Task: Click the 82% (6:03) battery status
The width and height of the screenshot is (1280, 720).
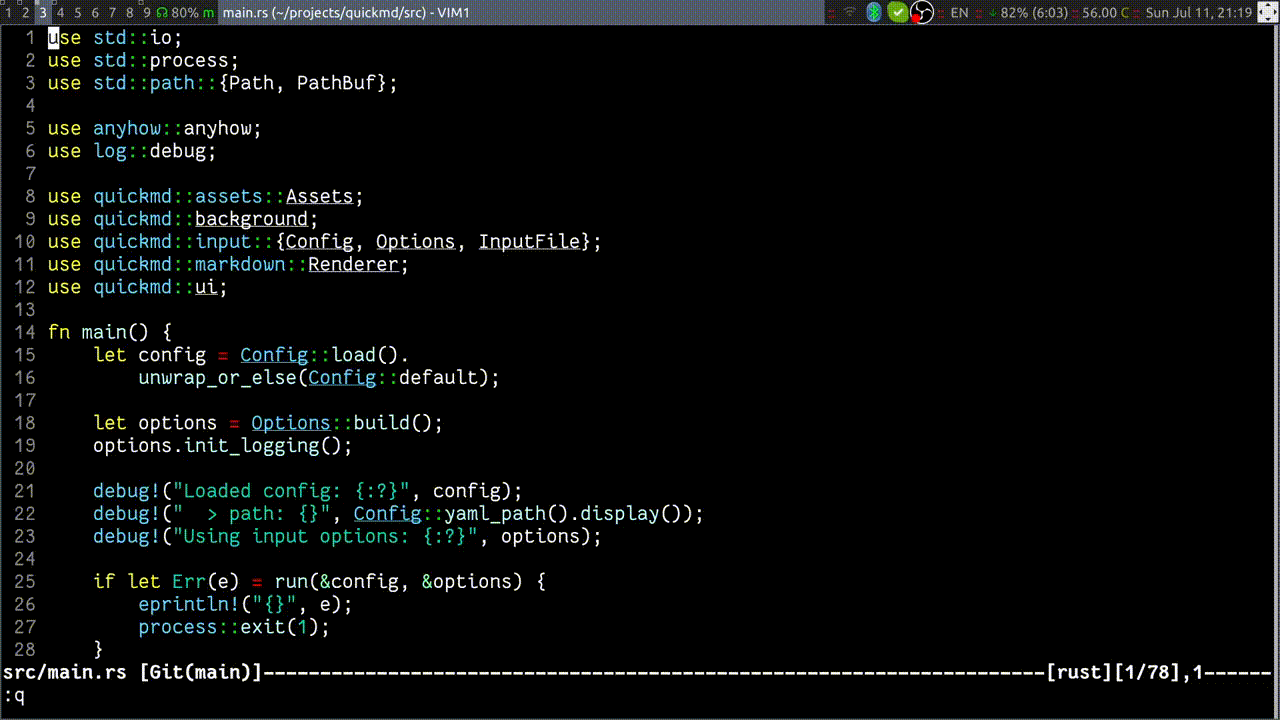Action: tap(1034, 13)
